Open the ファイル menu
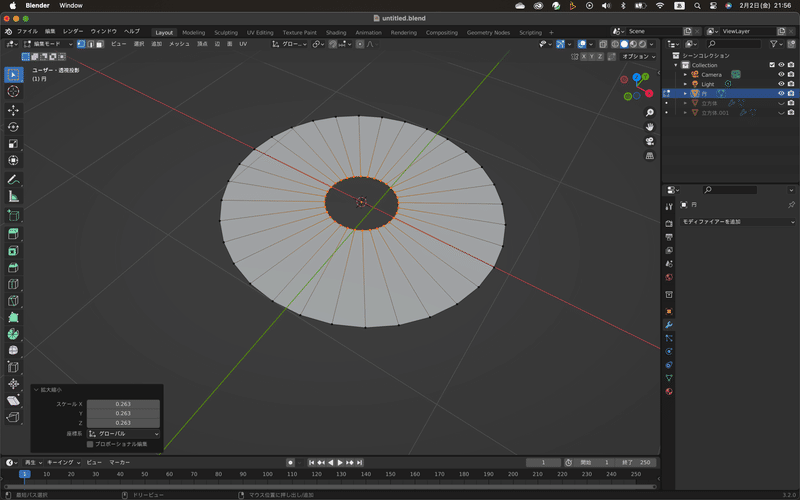Viewport: 800px width, 500px height. click(28, 31)
